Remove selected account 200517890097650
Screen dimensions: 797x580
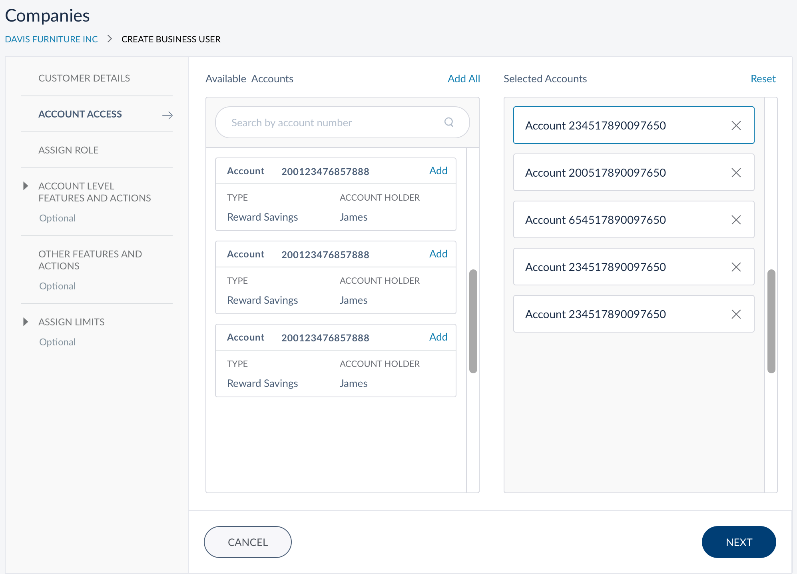(x=736, y=173)
